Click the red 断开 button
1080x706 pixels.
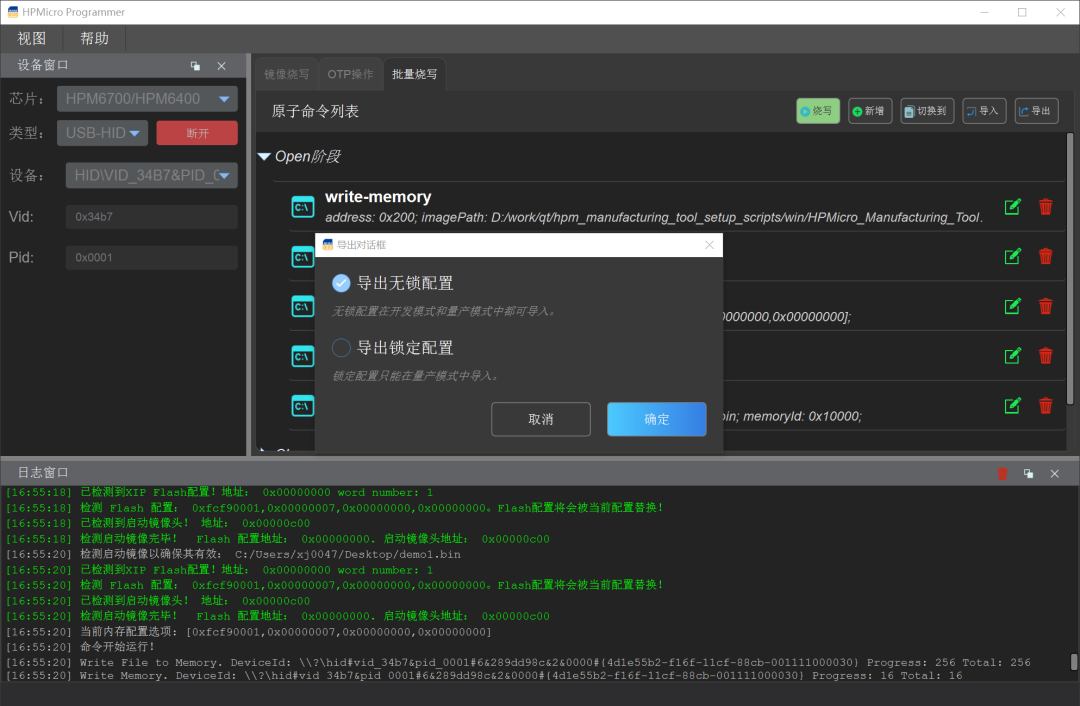tap(197, 133)
